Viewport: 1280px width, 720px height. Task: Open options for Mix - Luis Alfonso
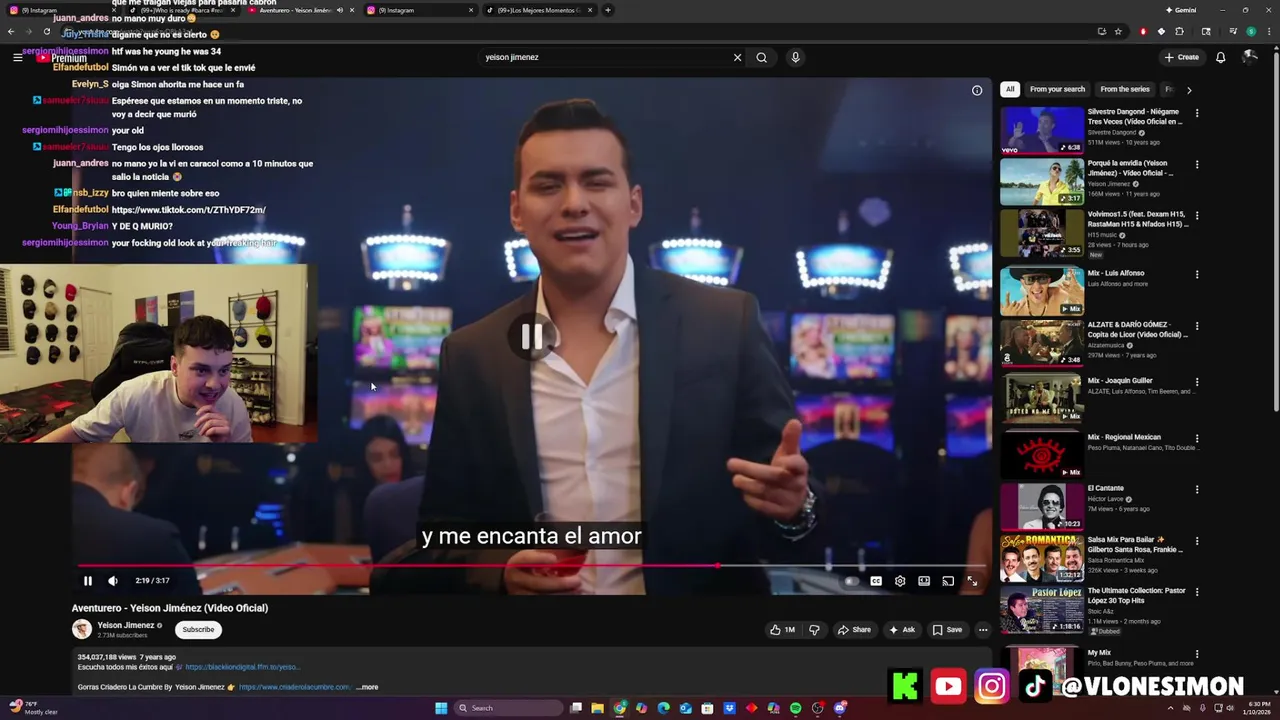[1197, 274]
